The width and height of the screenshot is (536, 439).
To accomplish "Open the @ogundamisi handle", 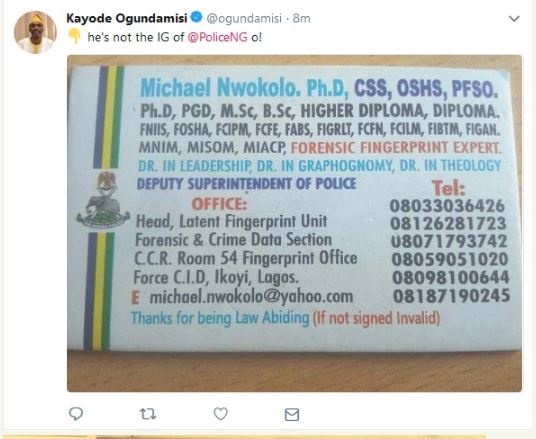I will pyautogui.click(x=244, y=18).
